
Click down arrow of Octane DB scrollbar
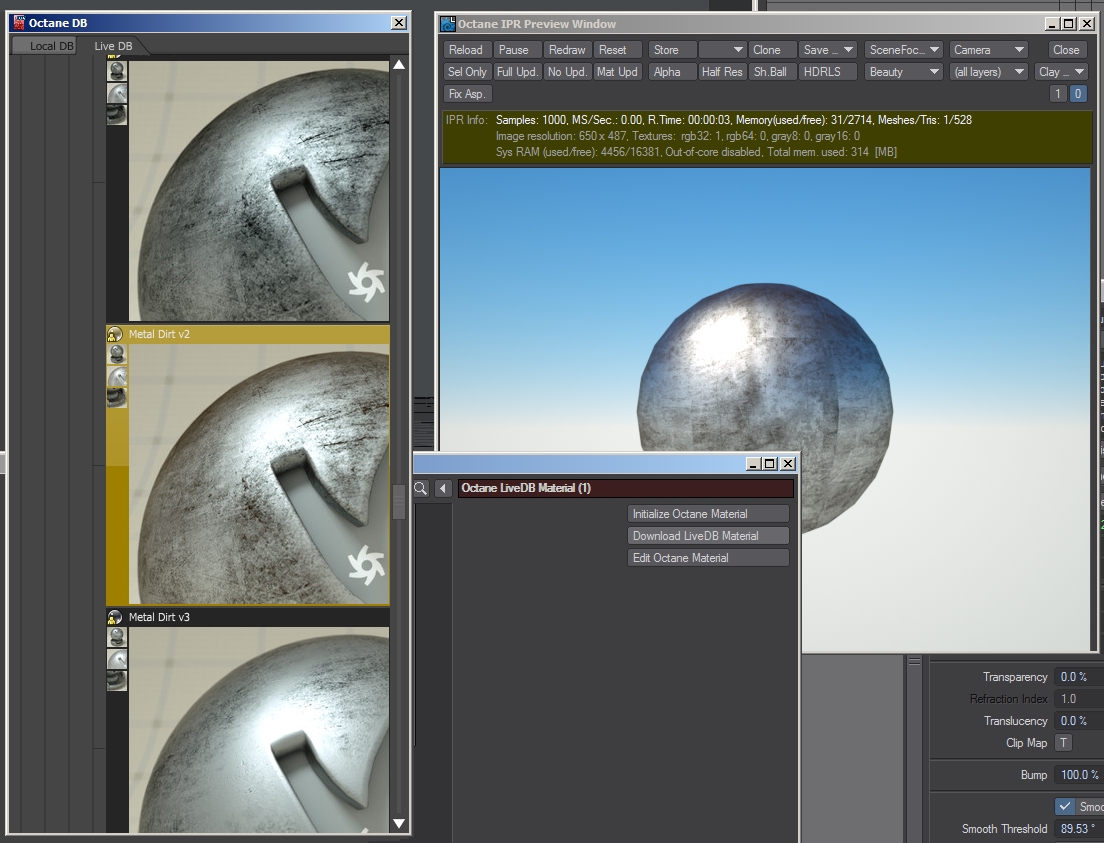[399, 823]
